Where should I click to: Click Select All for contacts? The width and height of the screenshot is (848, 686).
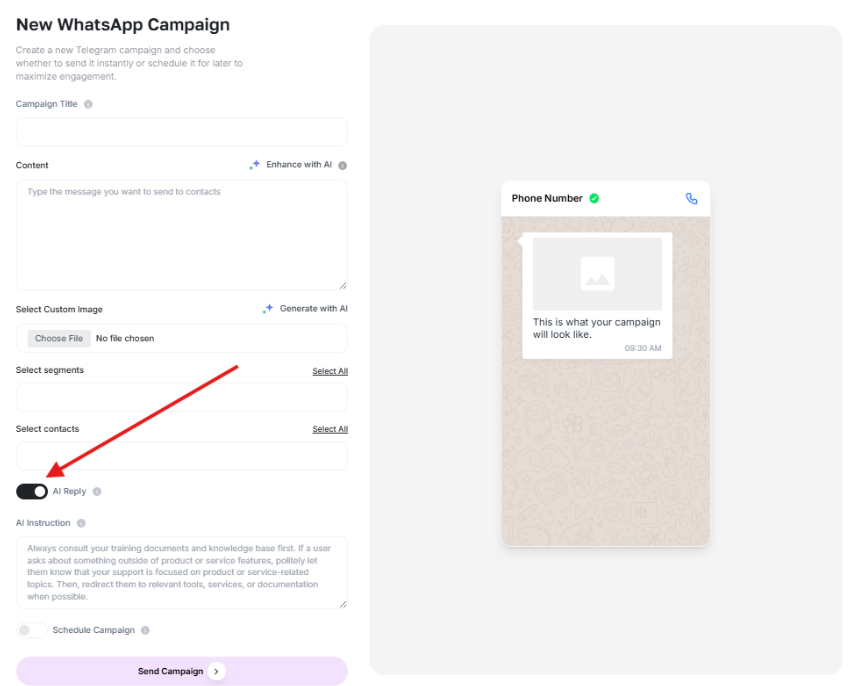point(330,429)
